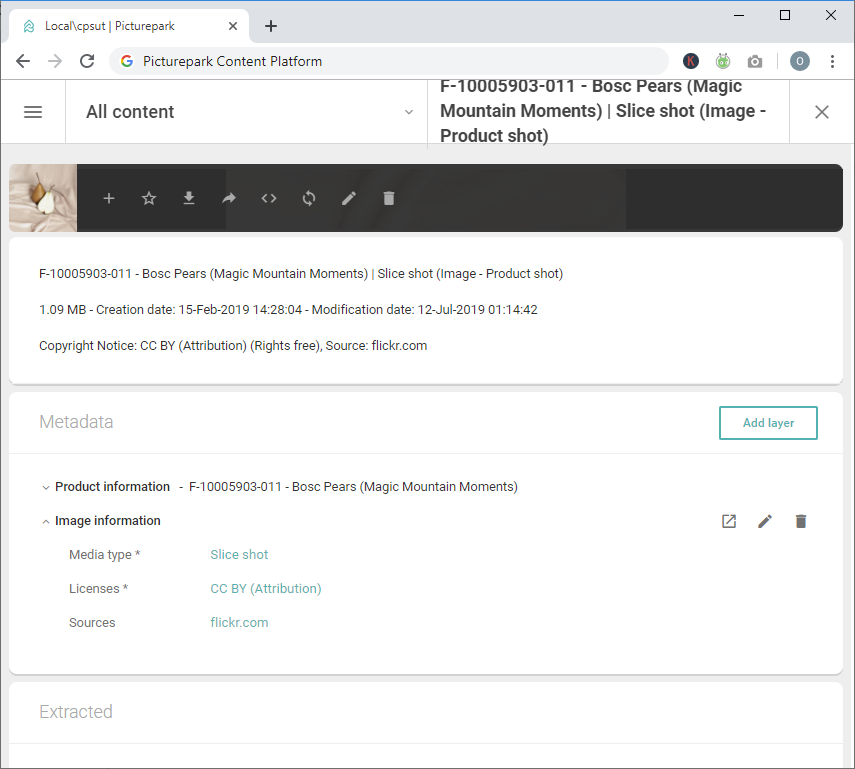Viewport: 855px width, 769px height.
Task: Click the Copyright Notice text line
Action: coord(233,346)
